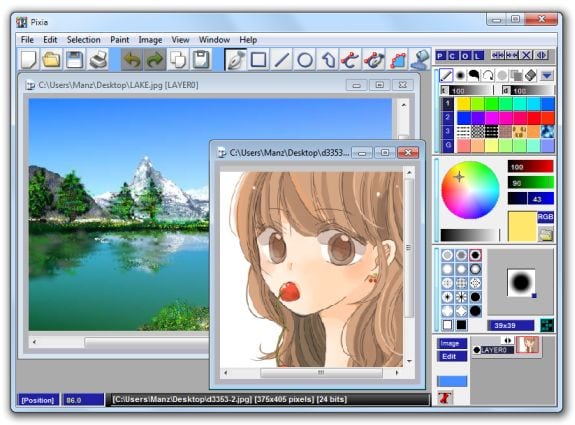The height and width of the screenshot is (425, 575).
Task: Open the folder icon under RGB button
Action: 546,234
